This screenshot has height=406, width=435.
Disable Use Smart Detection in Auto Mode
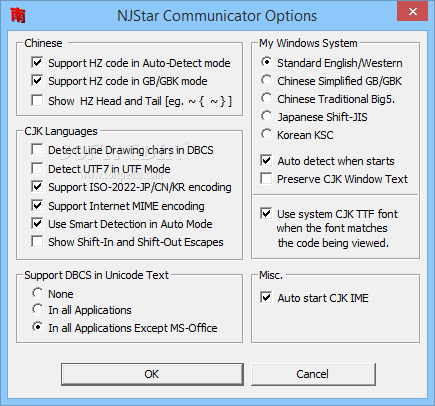coord(37,224)
